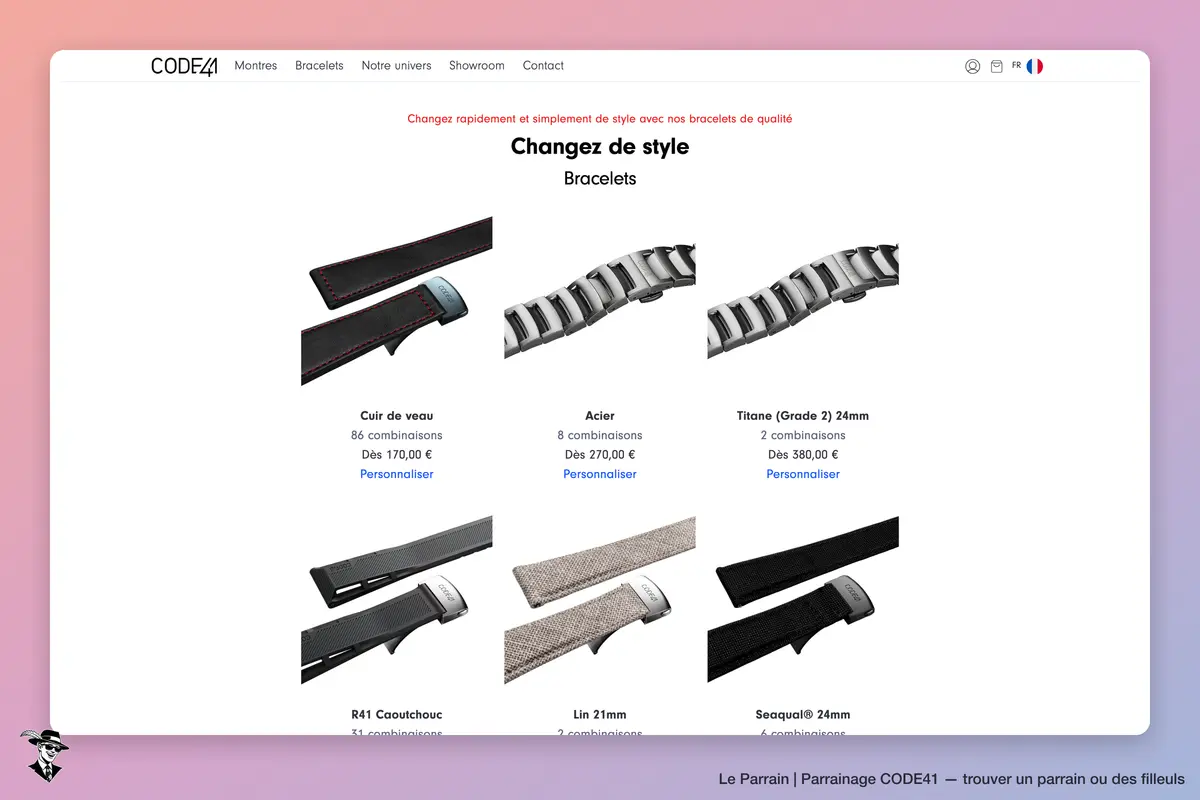The width and height of the screenshot is (1200, 800).
Task: Select the R41 Caoutchouc bracelet image
Action: 397,600
